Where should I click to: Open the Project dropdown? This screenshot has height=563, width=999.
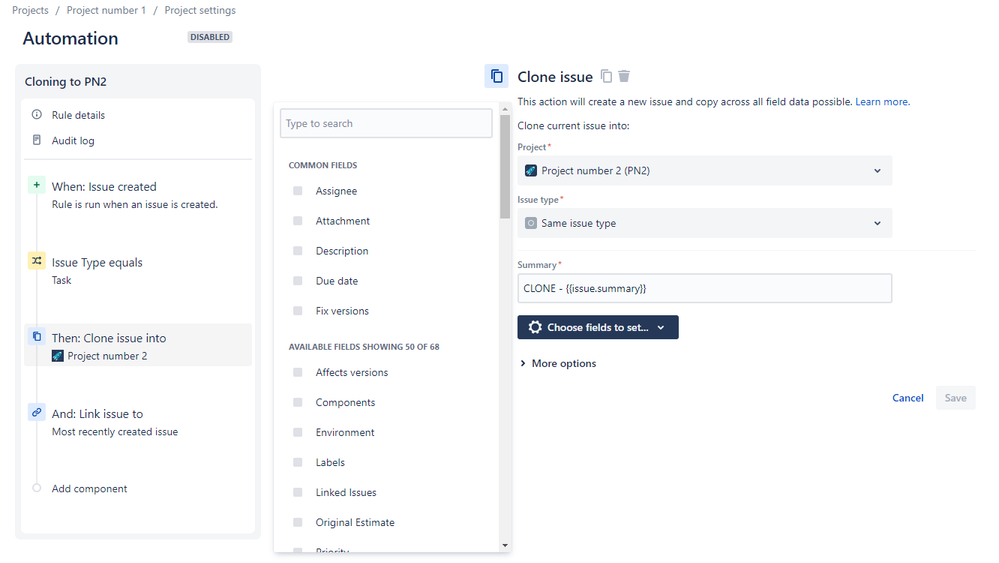point(705,171)
